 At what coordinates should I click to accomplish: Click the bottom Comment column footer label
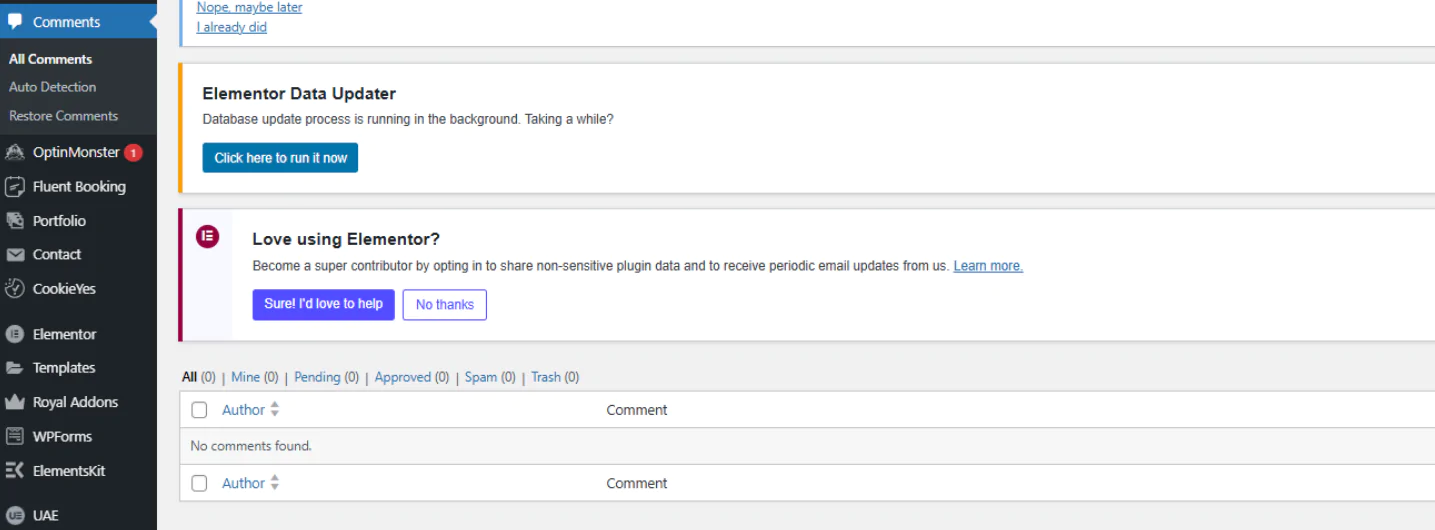637,483
